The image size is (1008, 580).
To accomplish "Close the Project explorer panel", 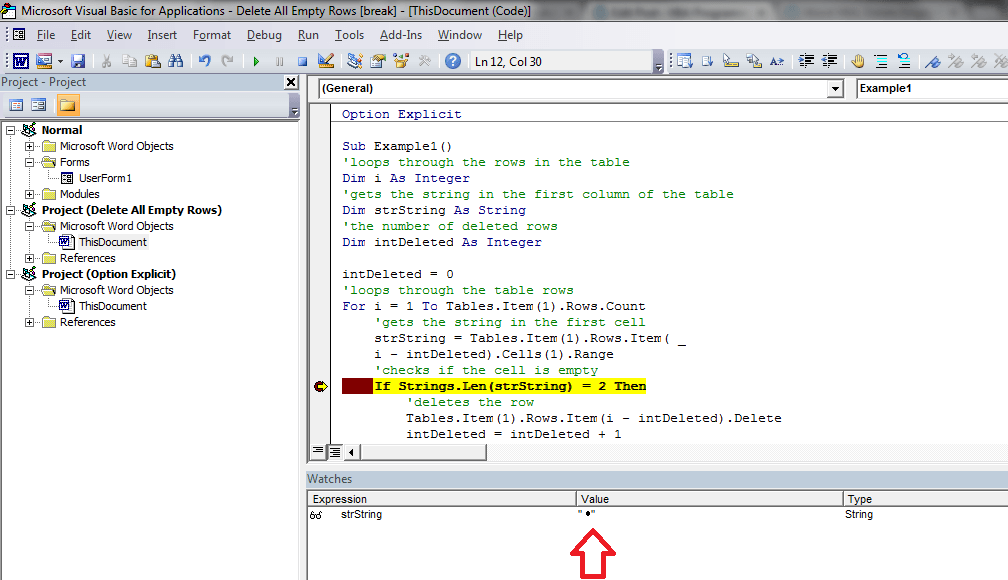I will pyautogui.click(x=291, y=82).
